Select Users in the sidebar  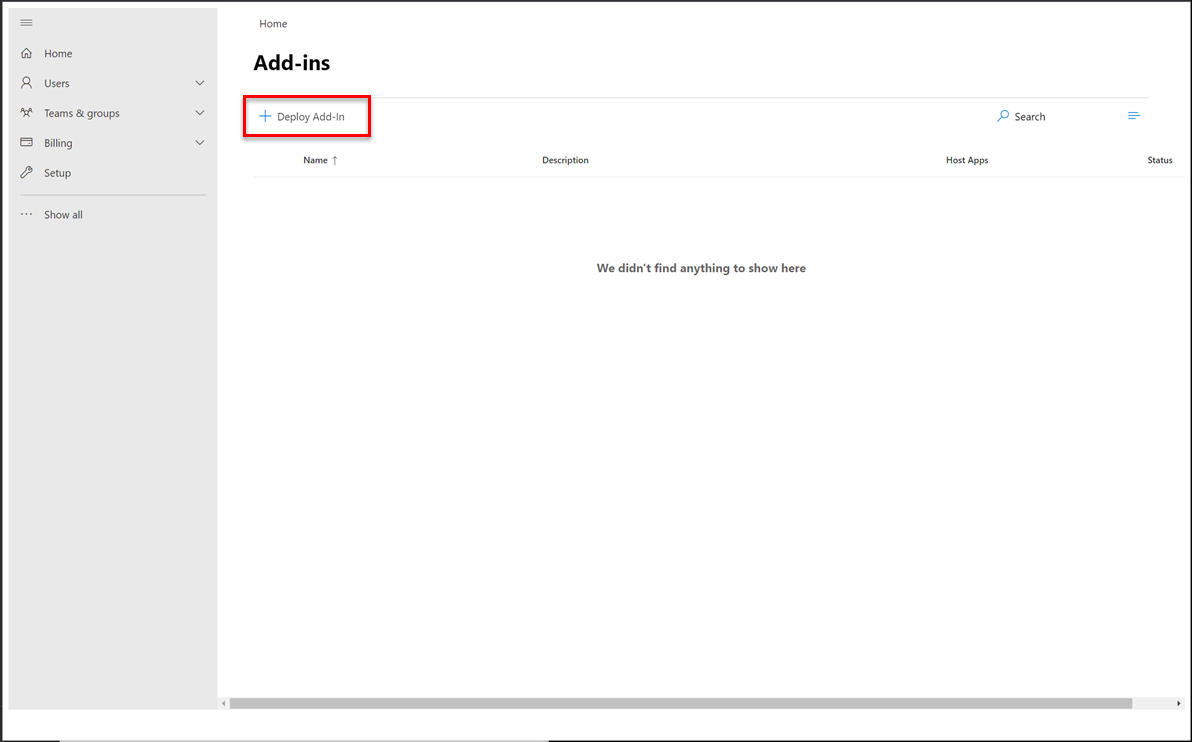57,83
